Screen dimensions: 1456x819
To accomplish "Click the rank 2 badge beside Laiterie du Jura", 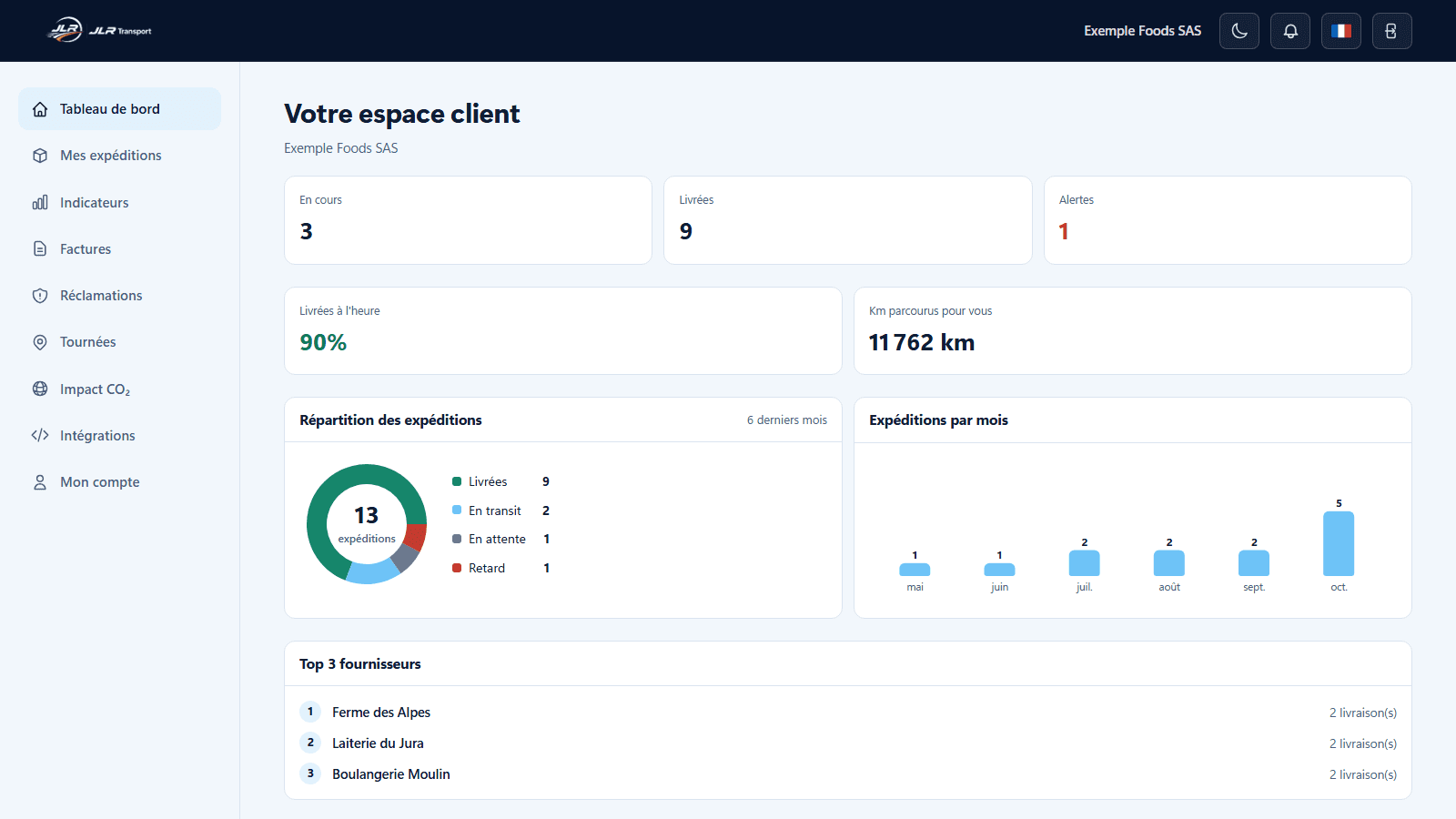I will coord(310,743).
